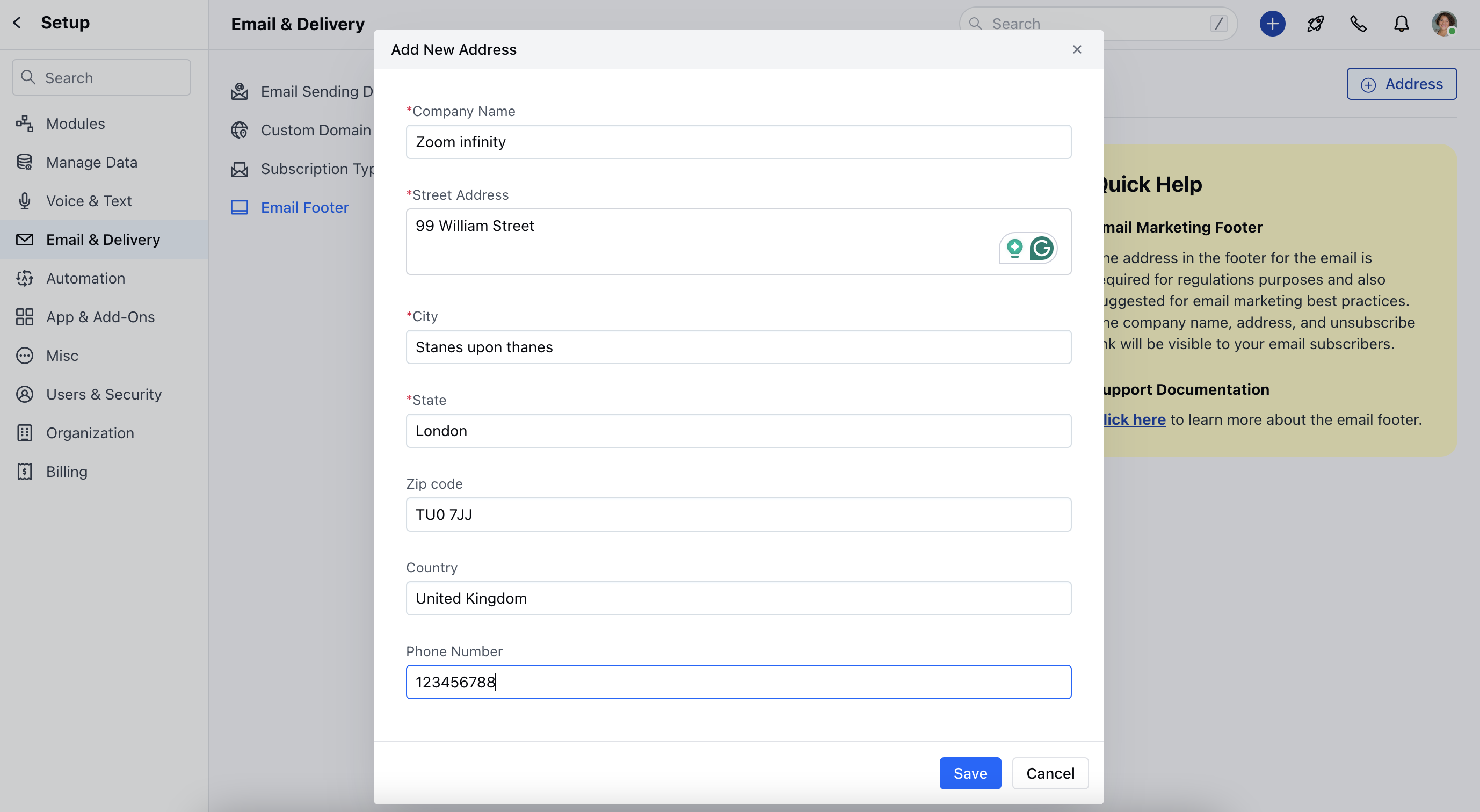Image resolution: width=1480 pixels, height=812 pixels.
Task: Focus the Zip code field
Action: 738,514
